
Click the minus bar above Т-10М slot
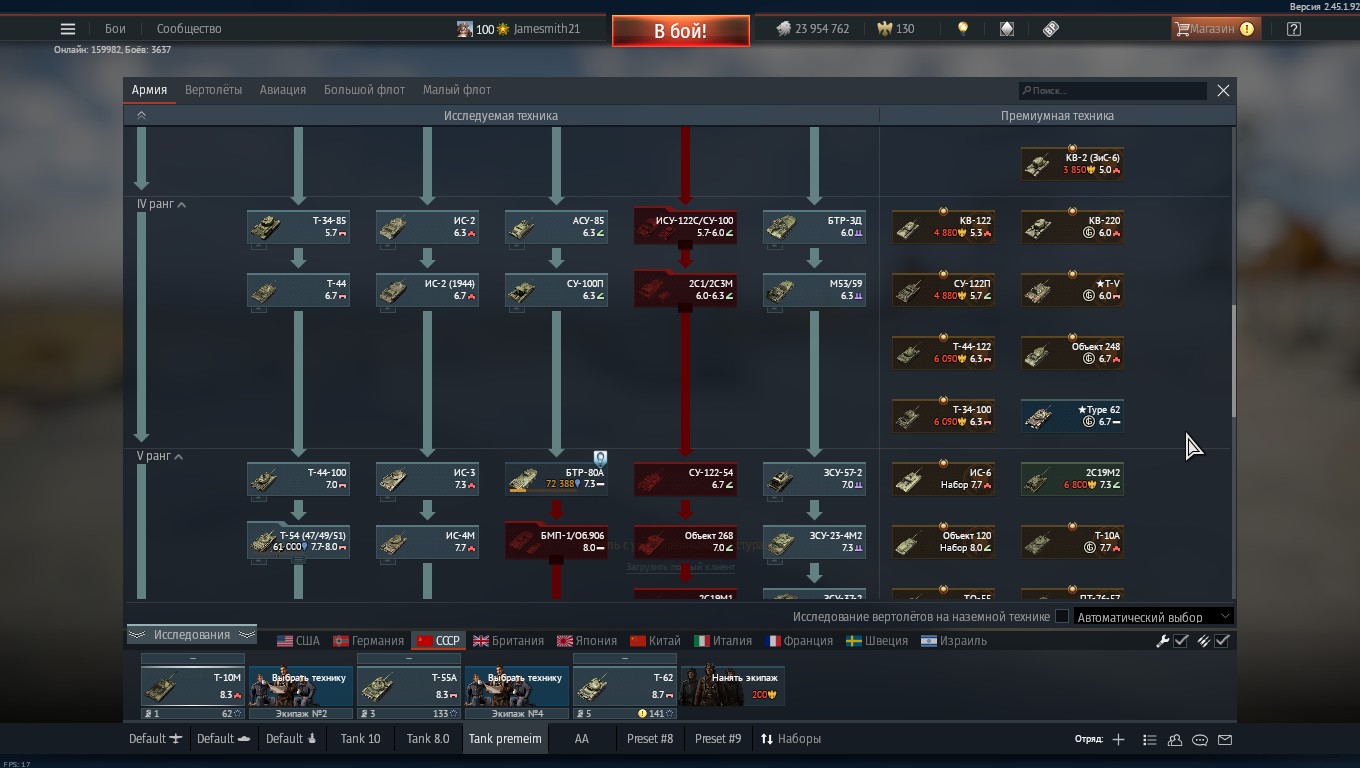[193, 659]
